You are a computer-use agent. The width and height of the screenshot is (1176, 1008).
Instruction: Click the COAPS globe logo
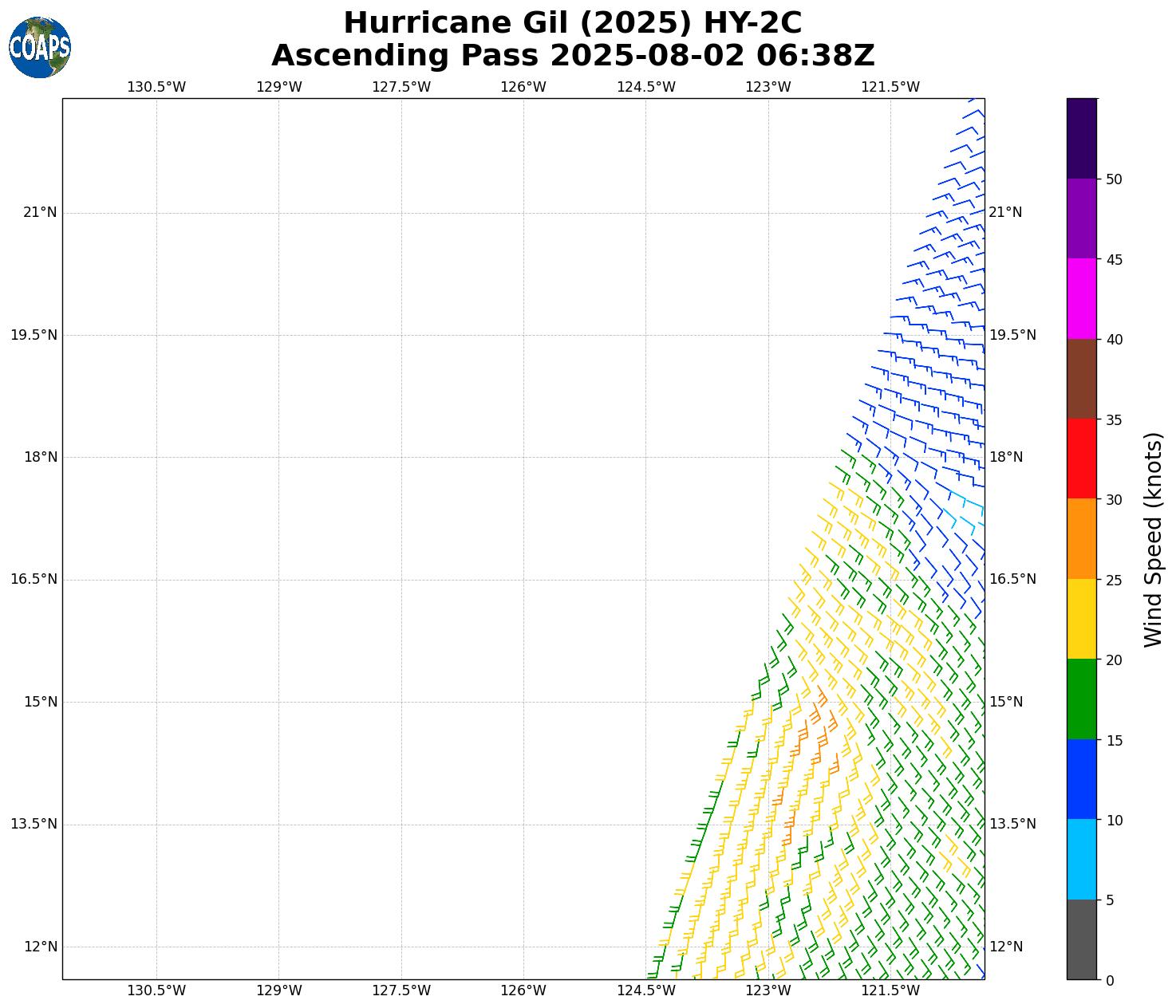[x=40, y=48]
